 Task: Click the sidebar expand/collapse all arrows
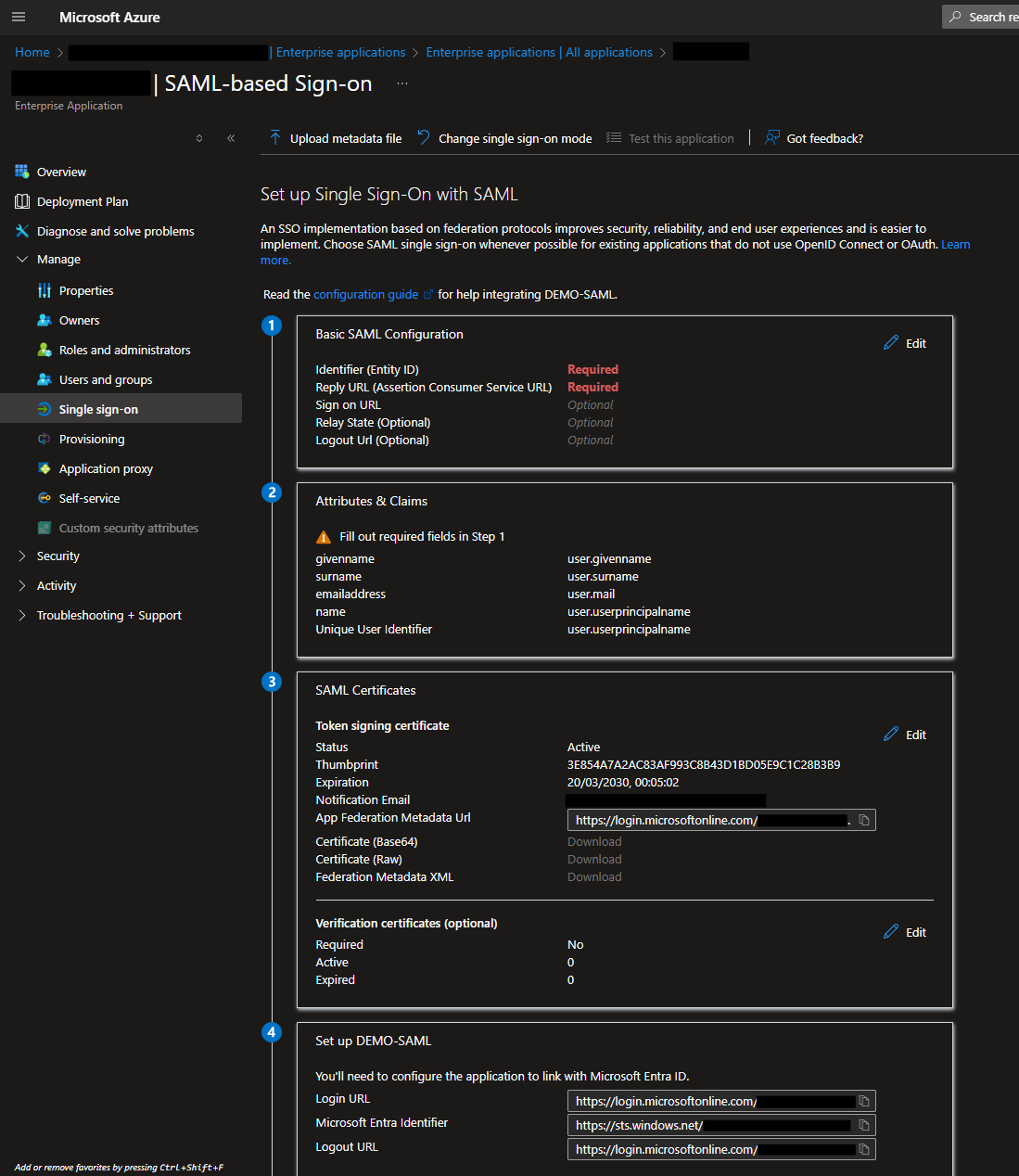click(199, 138)
